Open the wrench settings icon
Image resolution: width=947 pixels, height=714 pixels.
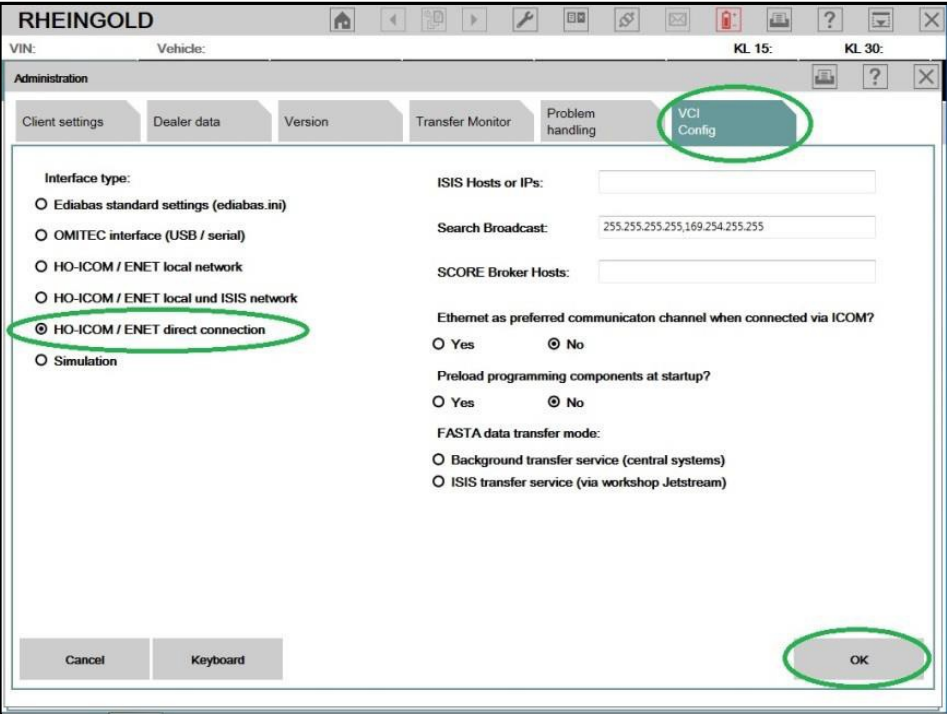click(x=525, y=20)
